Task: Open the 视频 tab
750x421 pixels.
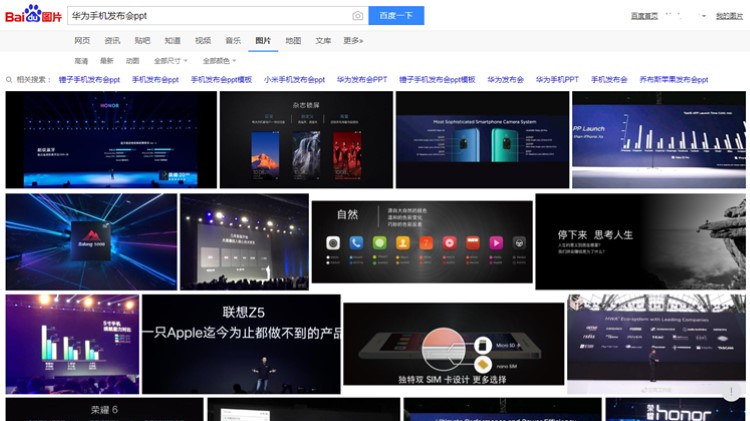Action: point(203,41)
